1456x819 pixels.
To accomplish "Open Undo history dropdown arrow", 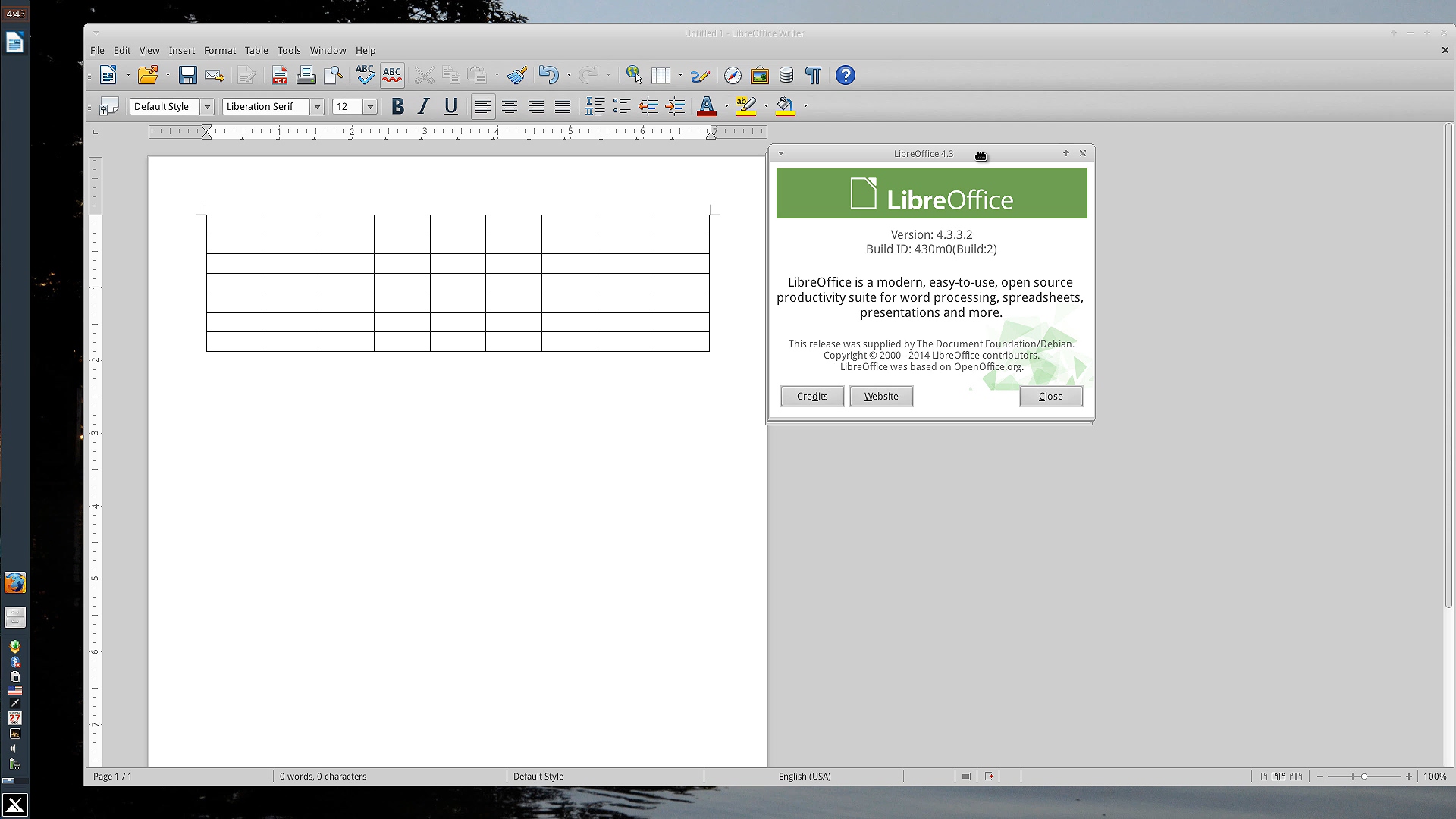I will [x=569, y=75].
